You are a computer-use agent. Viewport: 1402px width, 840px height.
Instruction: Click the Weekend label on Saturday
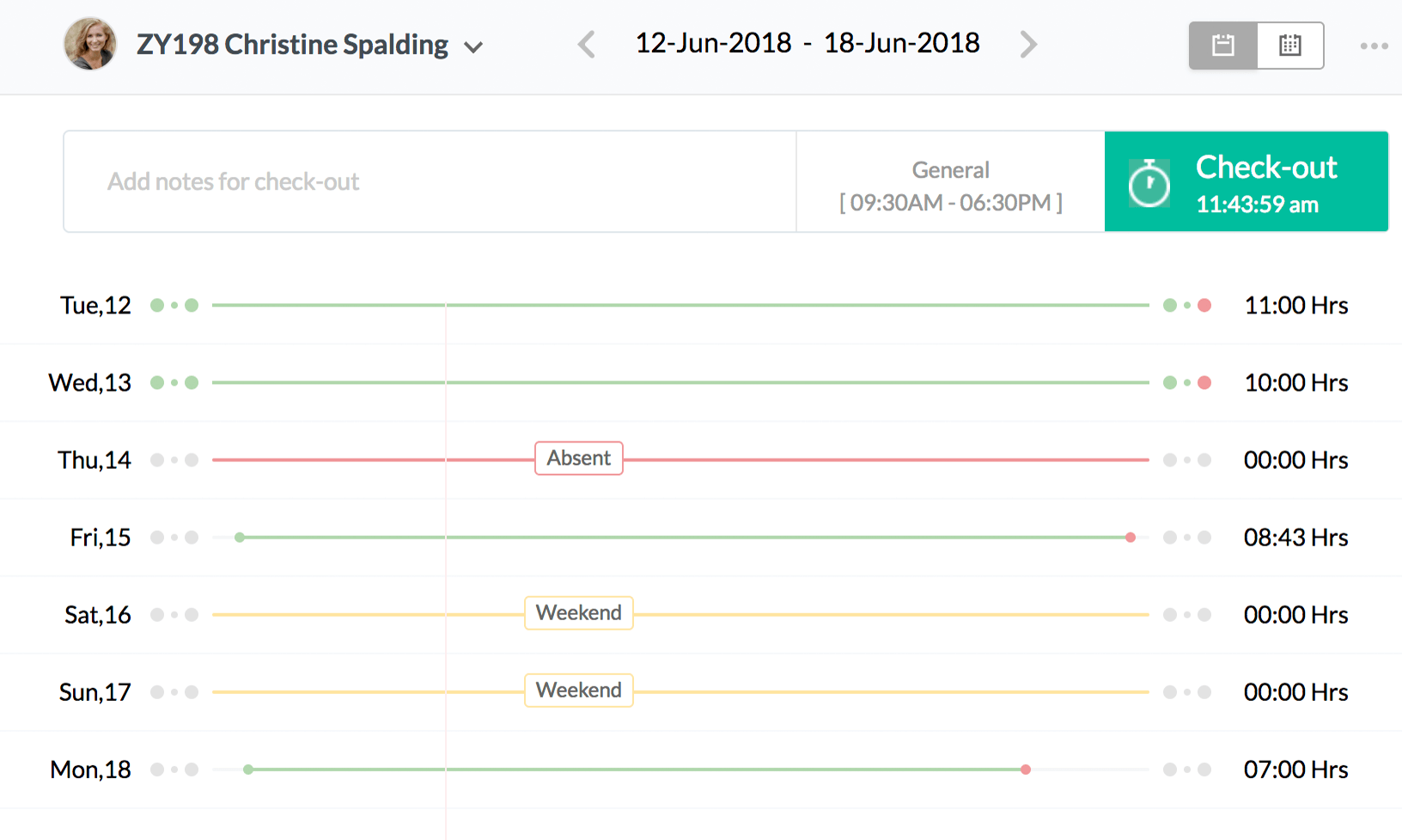578,613
